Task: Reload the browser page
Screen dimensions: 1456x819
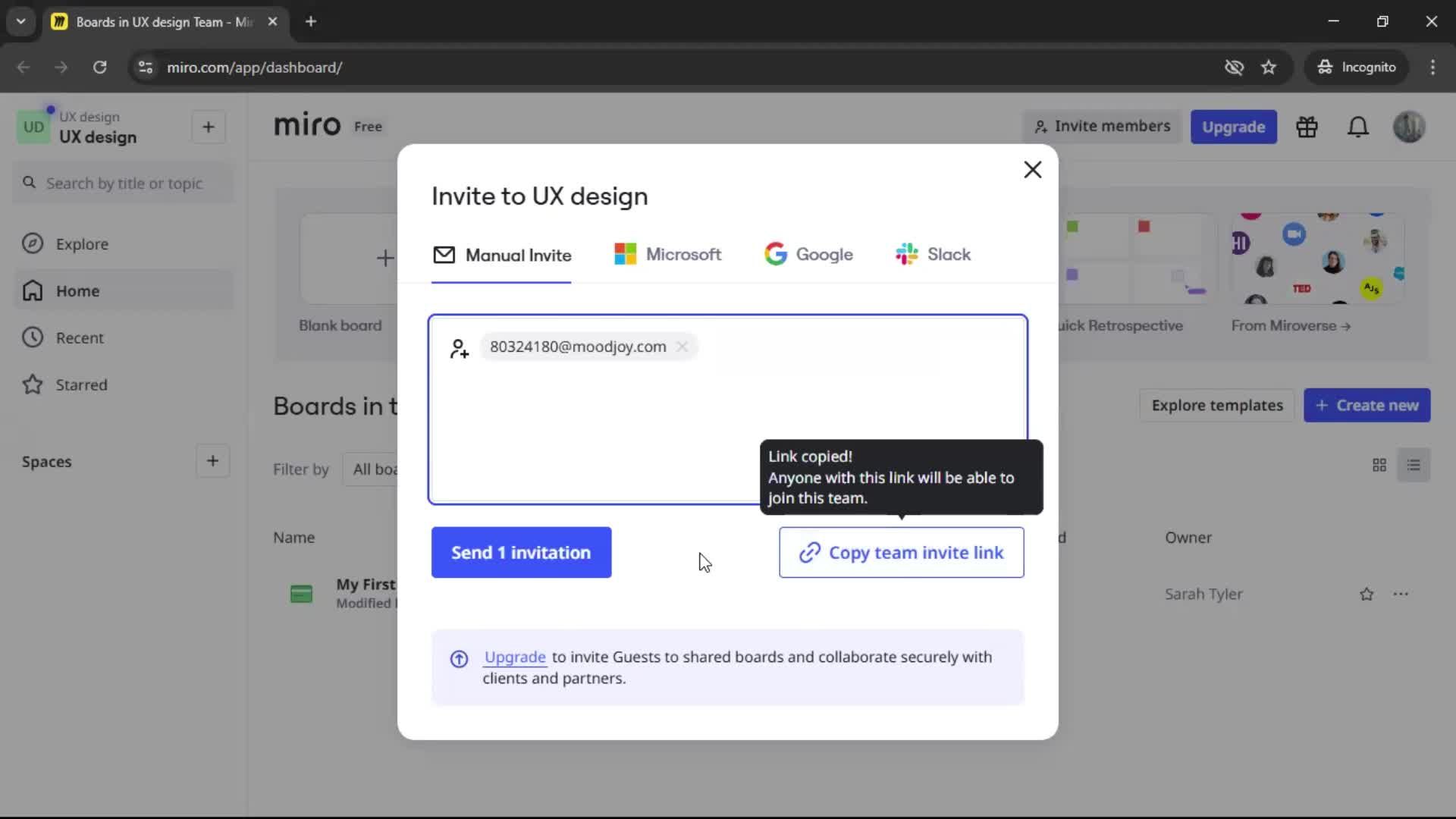Action: tap(99, 67)
